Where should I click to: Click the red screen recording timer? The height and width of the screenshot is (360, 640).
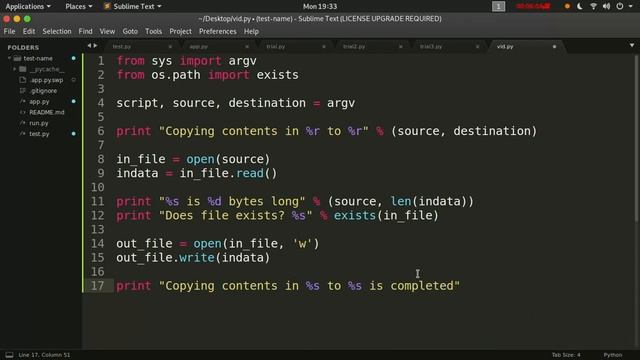(x=533, y=6)
